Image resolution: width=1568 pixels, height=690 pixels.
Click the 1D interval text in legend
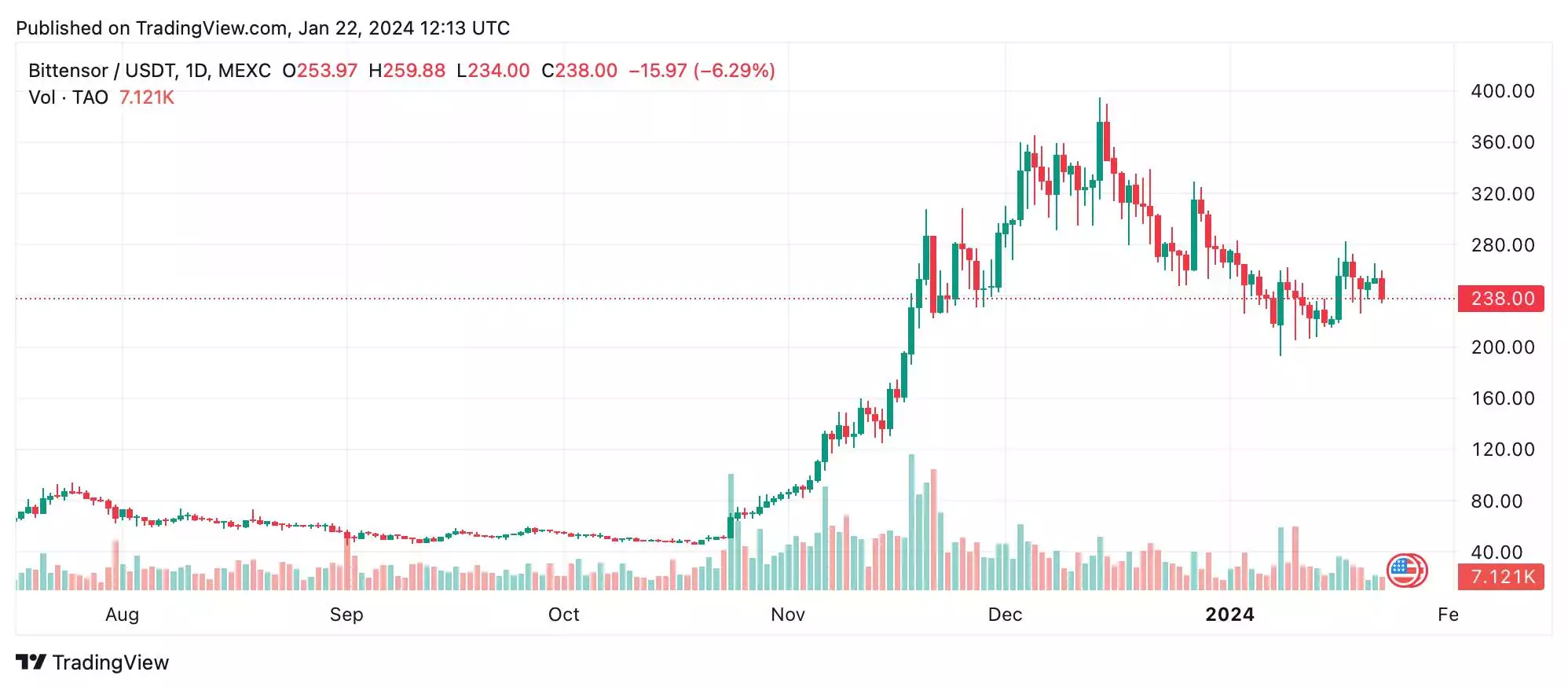196,71
